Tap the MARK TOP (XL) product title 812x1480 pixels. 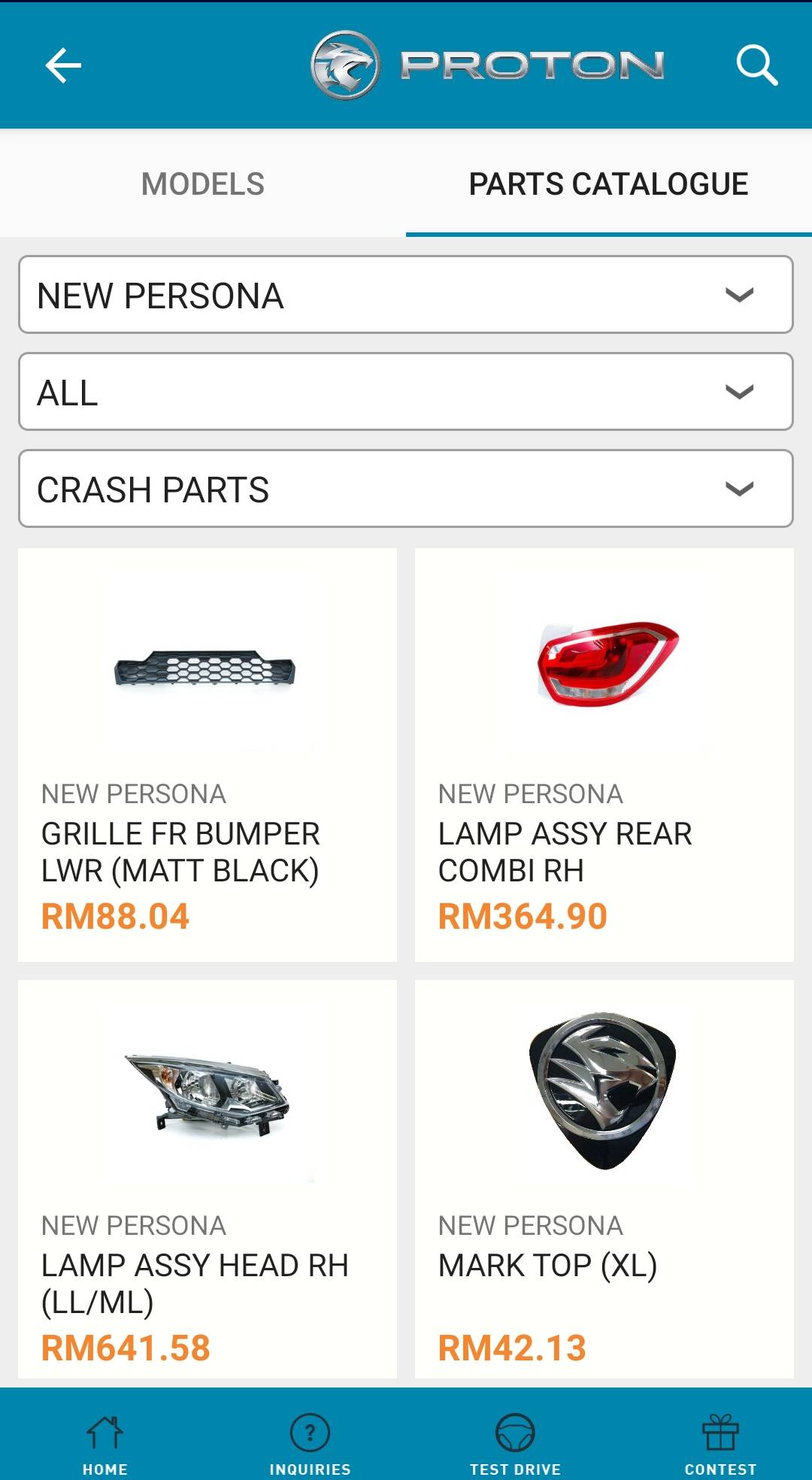point(547,1266)
